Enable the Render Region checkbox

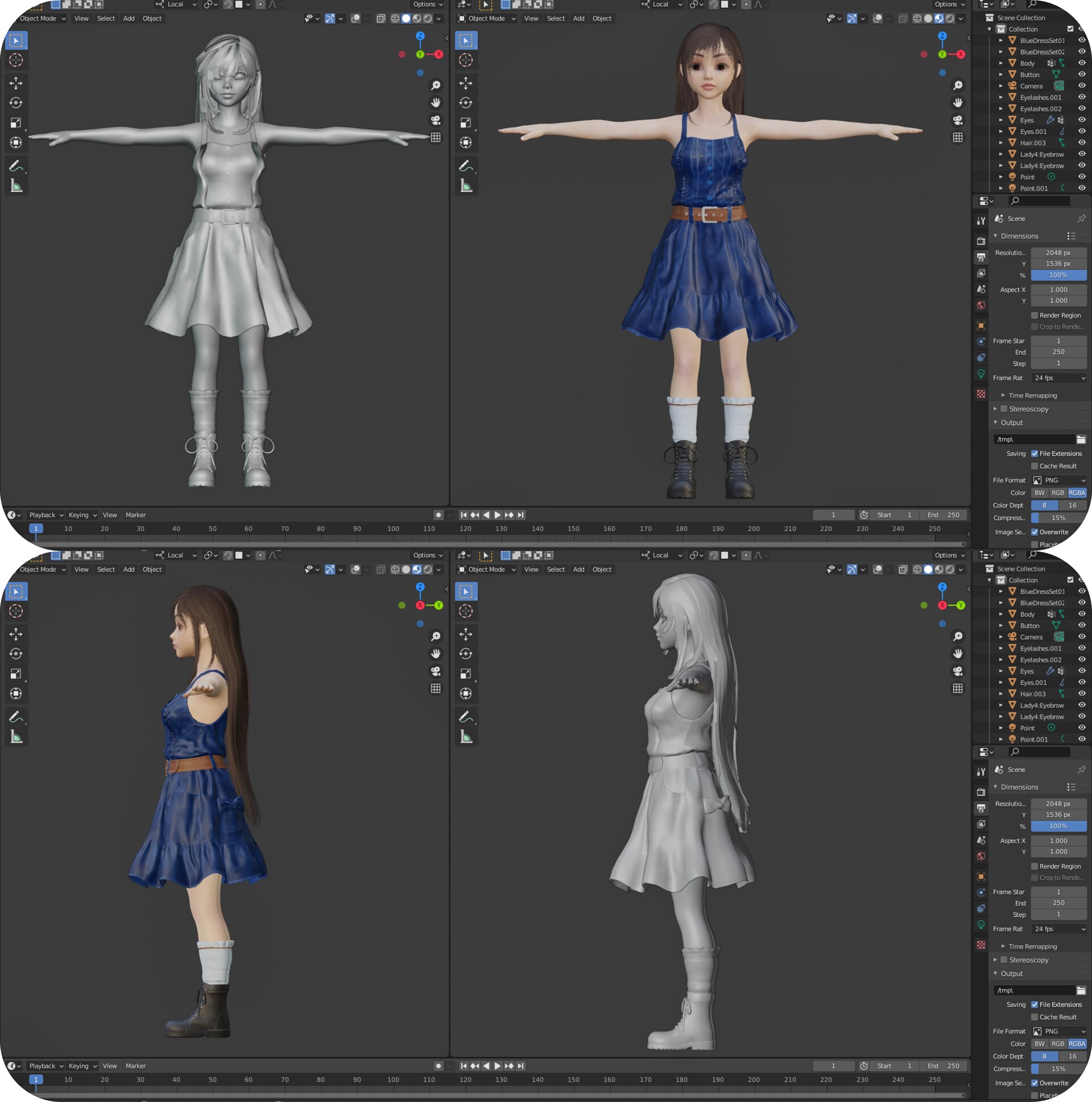tap(1034, 315)
